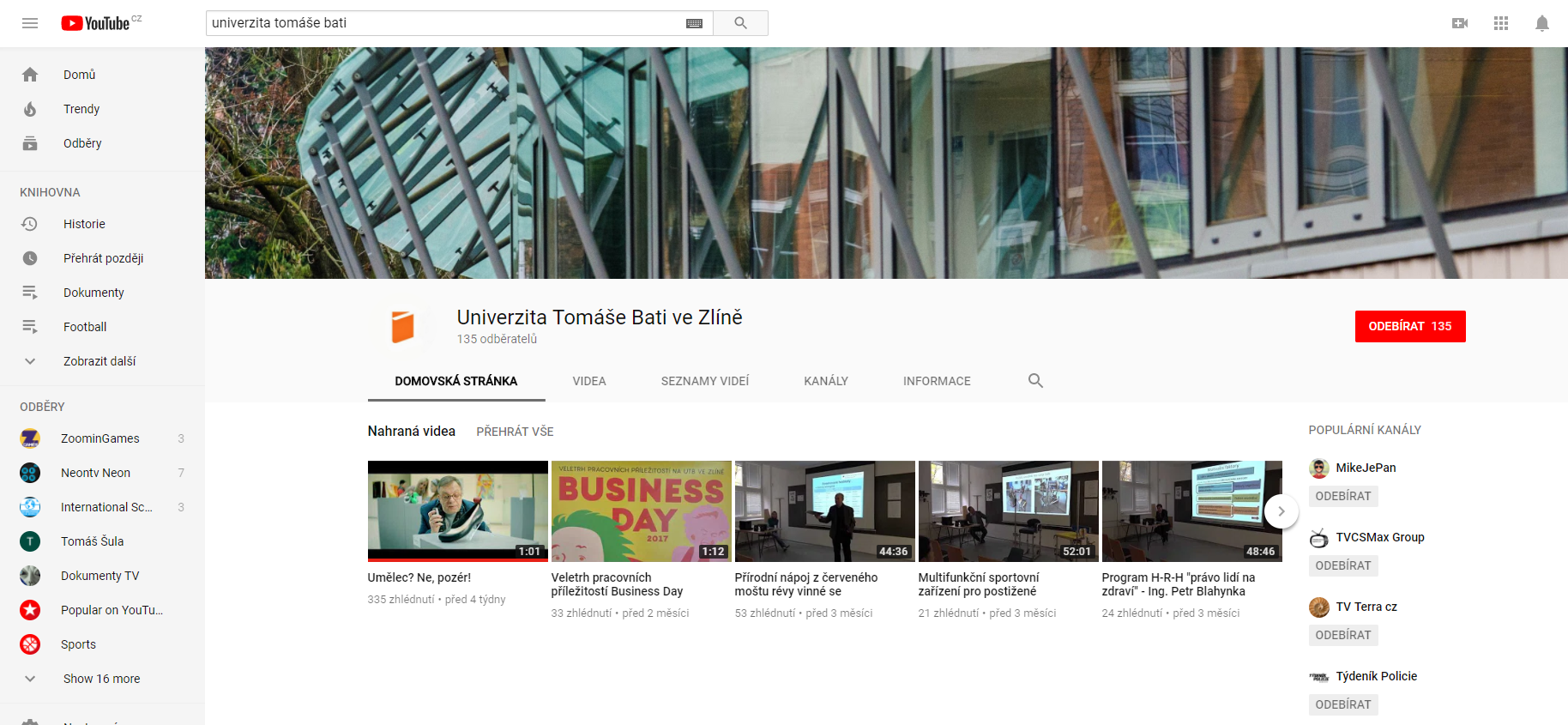The image size is (1568, 725).
Task: Click the Týdeník Policie channel avatar
Action: (1318, 676)
